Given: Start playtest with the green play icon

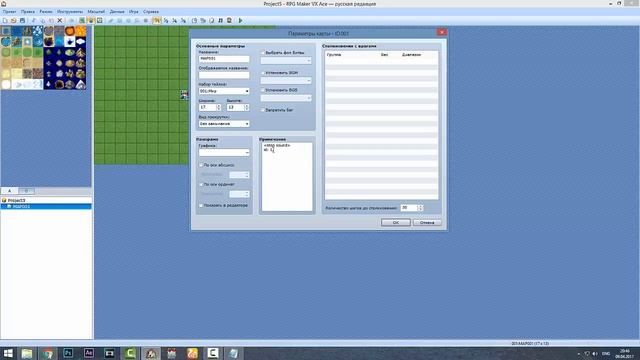Looking at the screenshot, I should pyautogui.click(x=240, y=20).
